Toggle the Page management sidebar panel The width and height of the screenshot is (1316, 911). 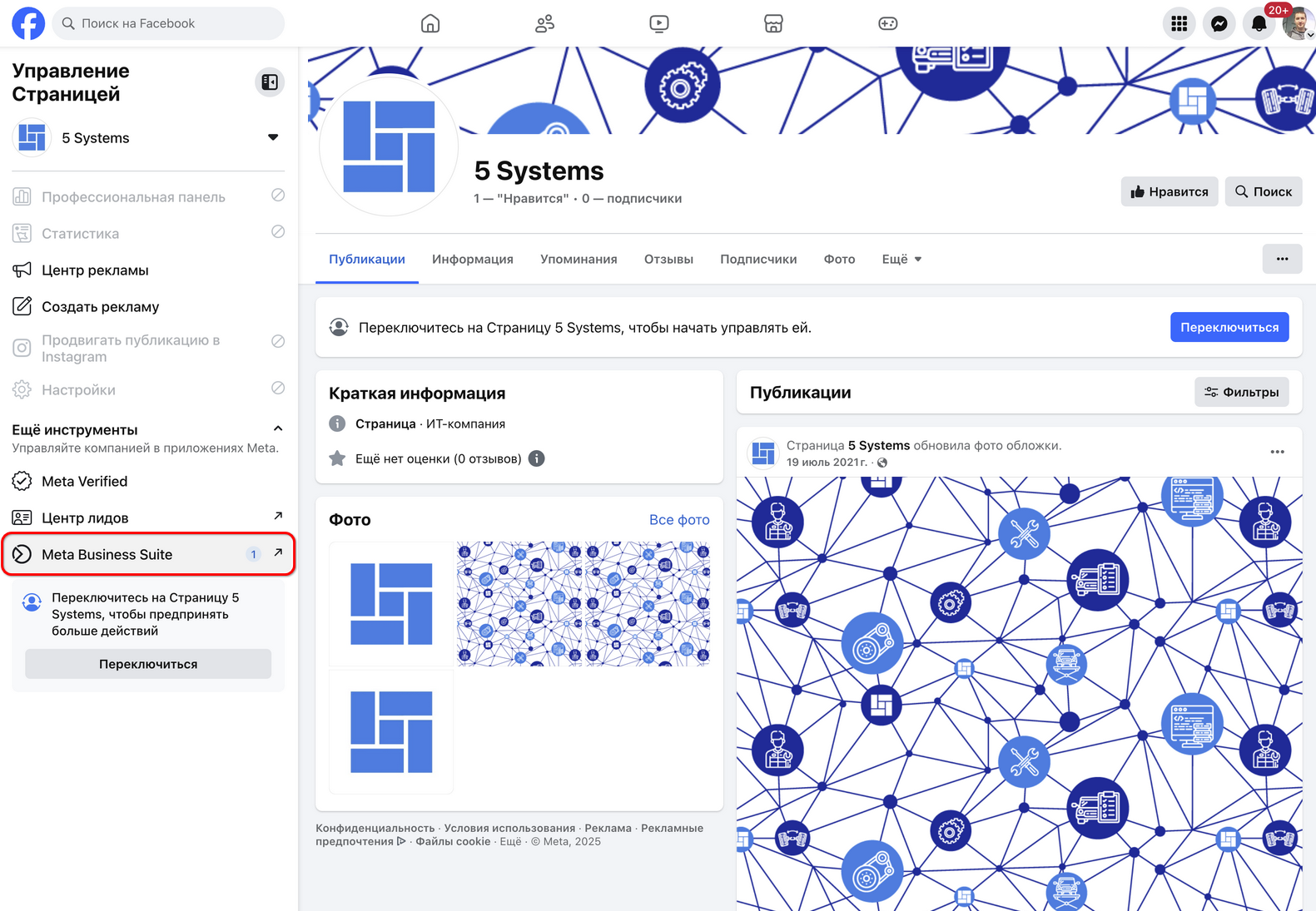270,82
